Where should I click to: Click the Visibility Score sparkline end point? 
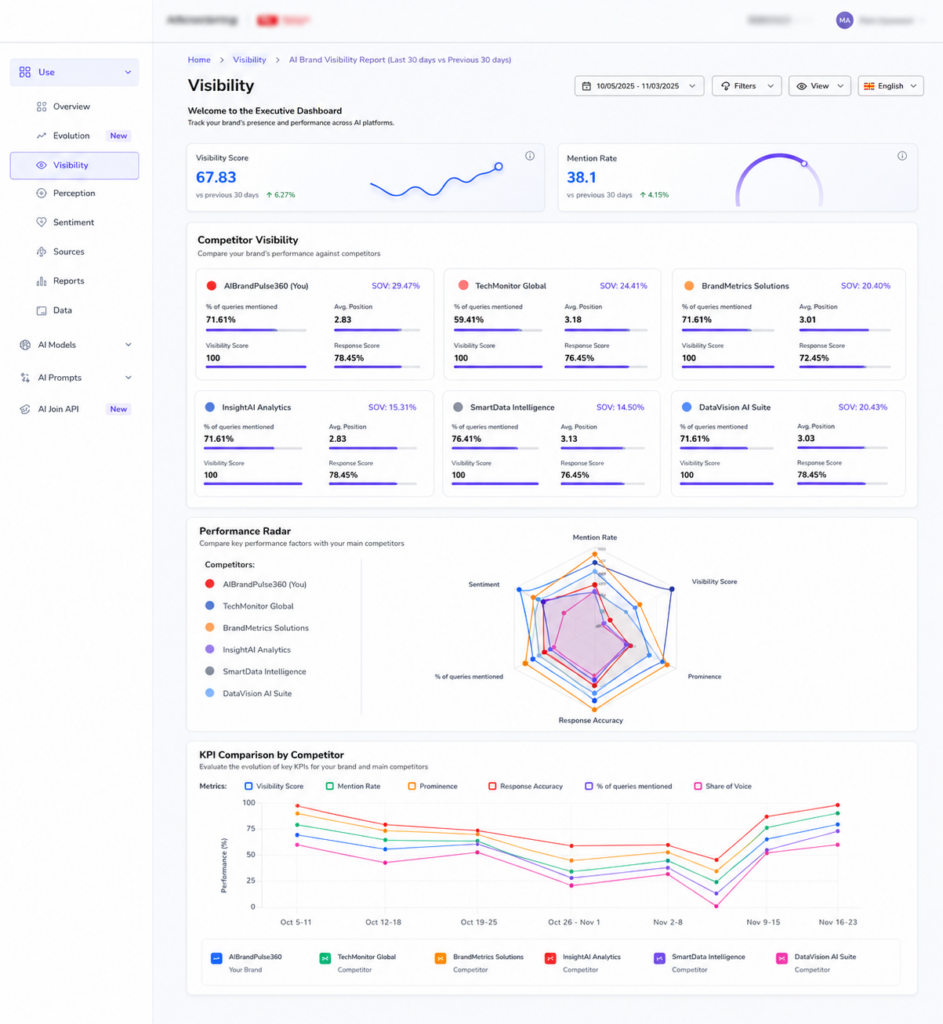(x=498, y=167)
